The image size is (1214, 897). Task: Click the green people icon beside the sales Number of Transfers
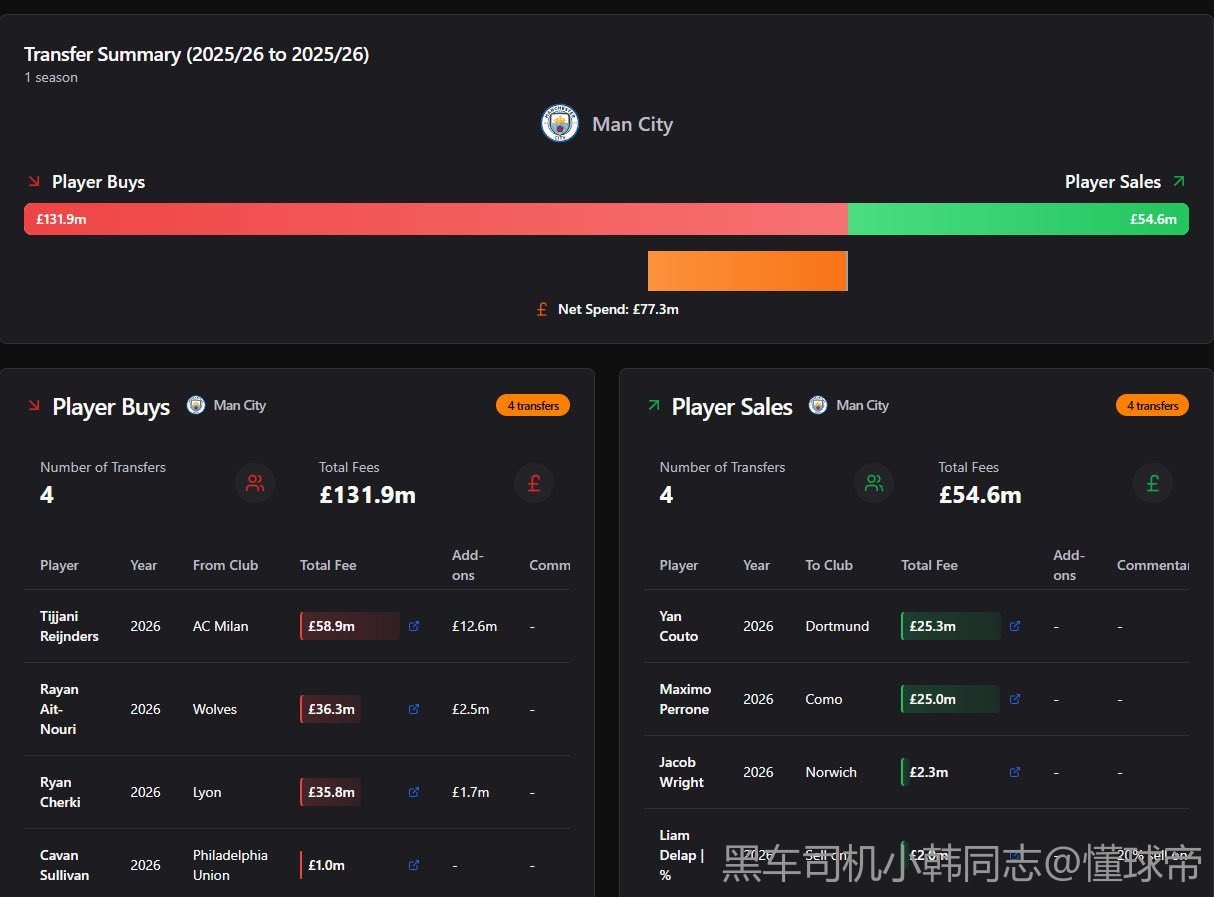(x=874, y=483)
